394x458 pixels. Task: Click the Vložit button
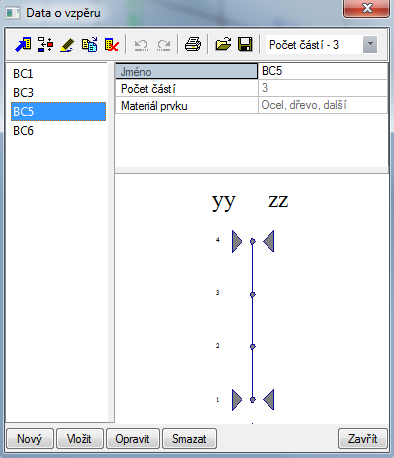pyautogui.click(x=80, y=439)
